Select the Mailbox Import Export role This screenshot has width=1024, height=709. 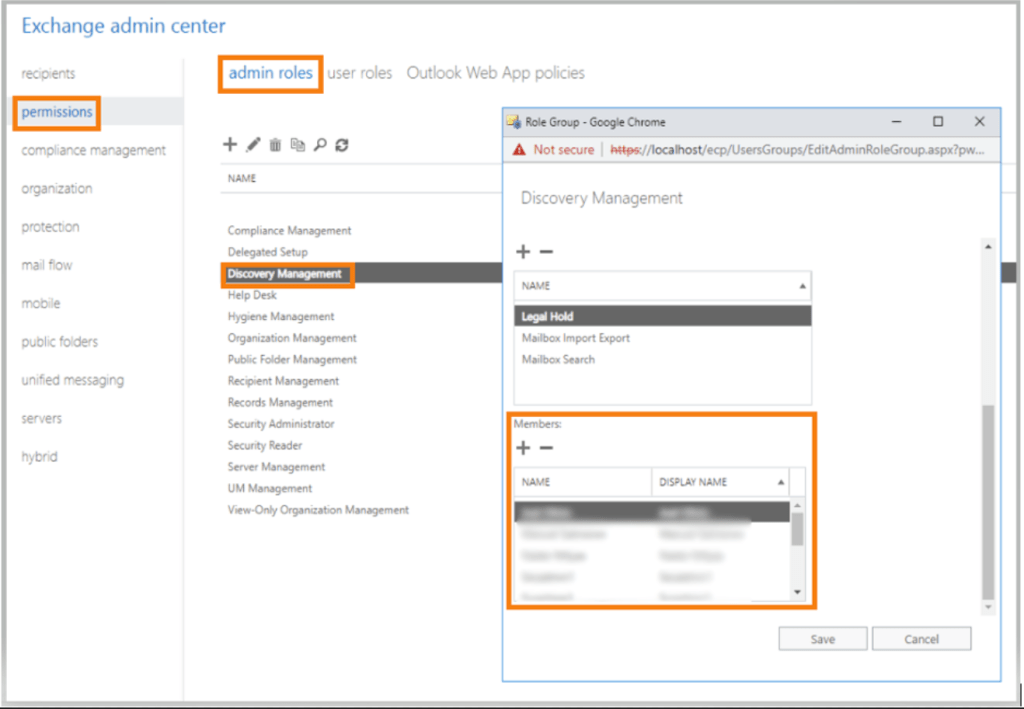click(x=663, y=338)
